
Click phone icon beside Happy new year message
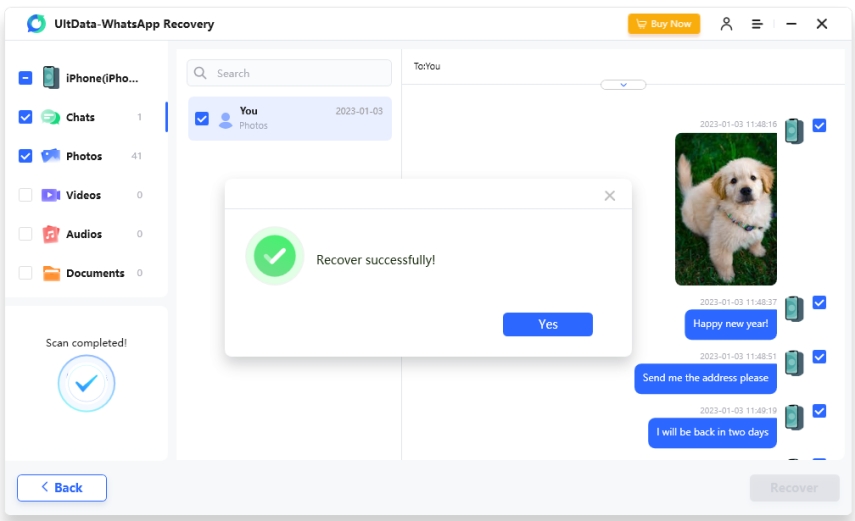click(794, 308)
